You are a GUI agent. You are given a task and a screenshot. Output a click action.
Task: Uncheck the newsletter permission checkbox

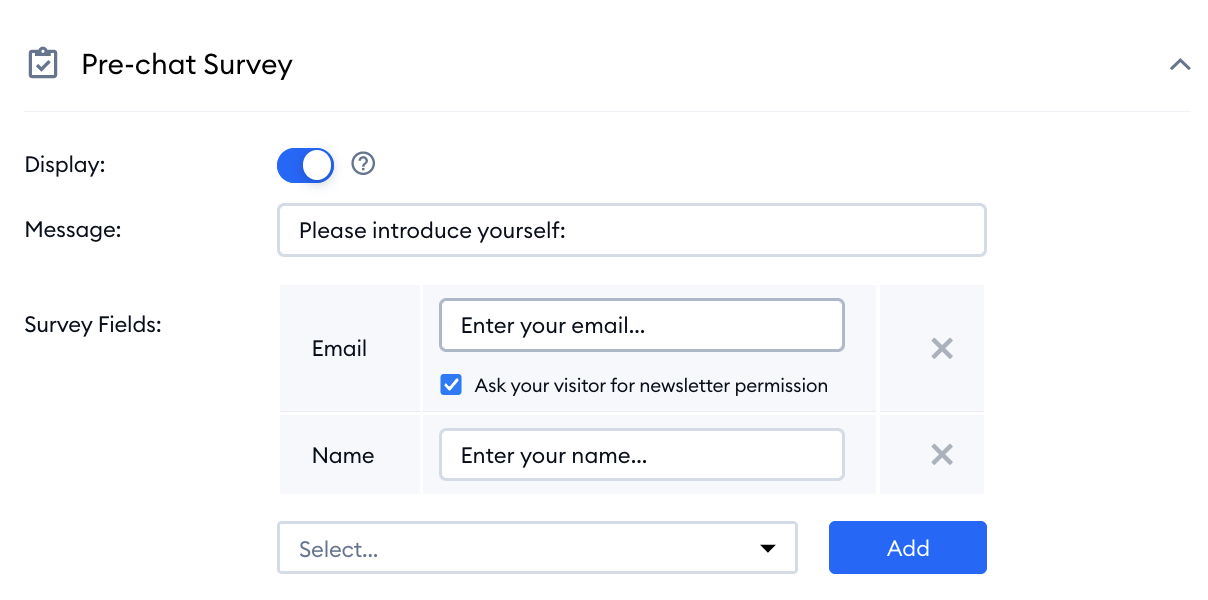click(451, 385)
